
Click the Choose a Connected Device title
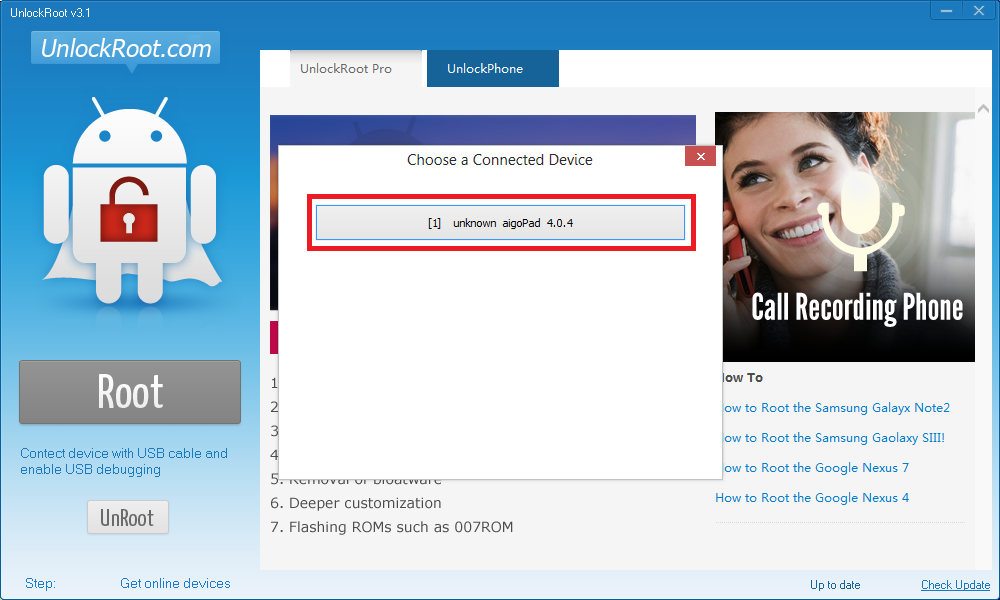click(x=499, y=160)
